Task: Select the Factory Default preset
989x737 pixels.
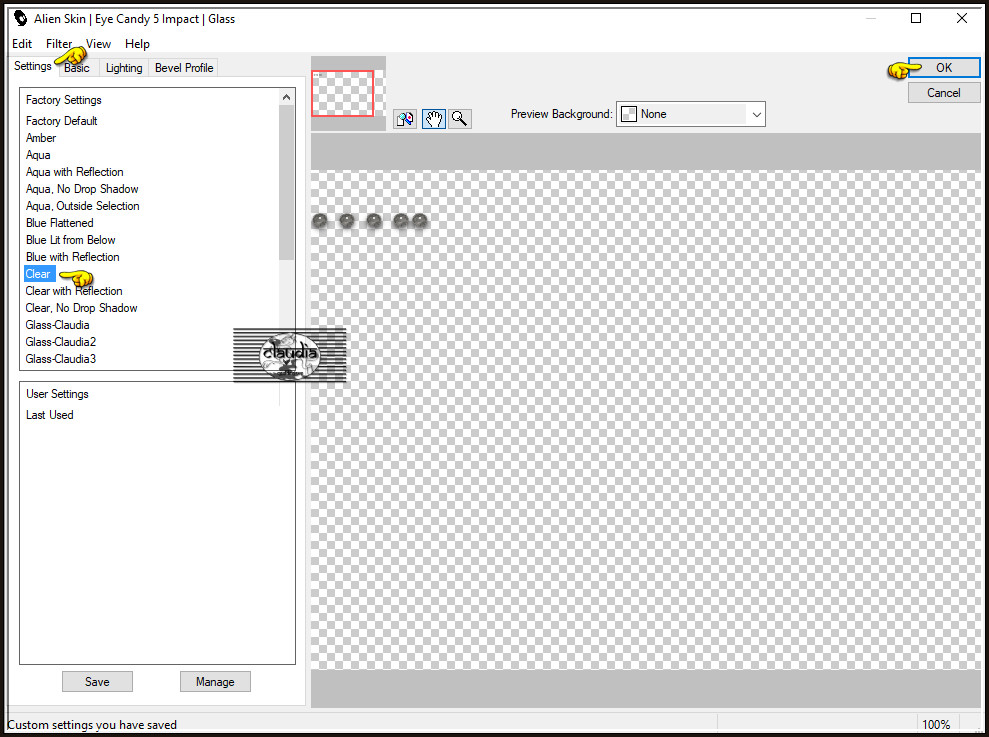Action: point(61,121)
